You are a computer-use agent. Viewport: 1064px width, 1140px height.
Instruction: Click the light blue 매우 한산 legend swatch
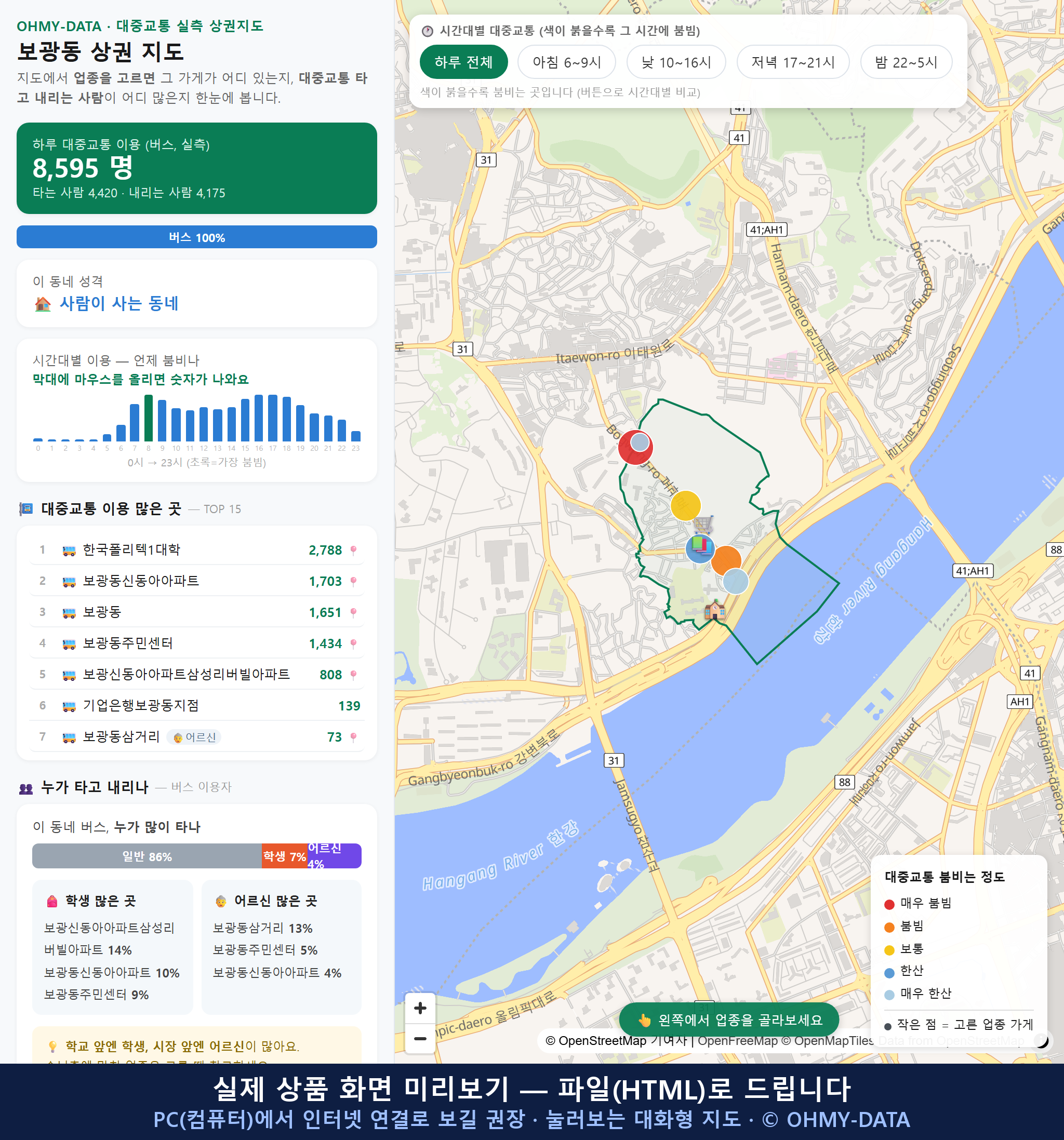pyautogui.click(x=889, y=995)
